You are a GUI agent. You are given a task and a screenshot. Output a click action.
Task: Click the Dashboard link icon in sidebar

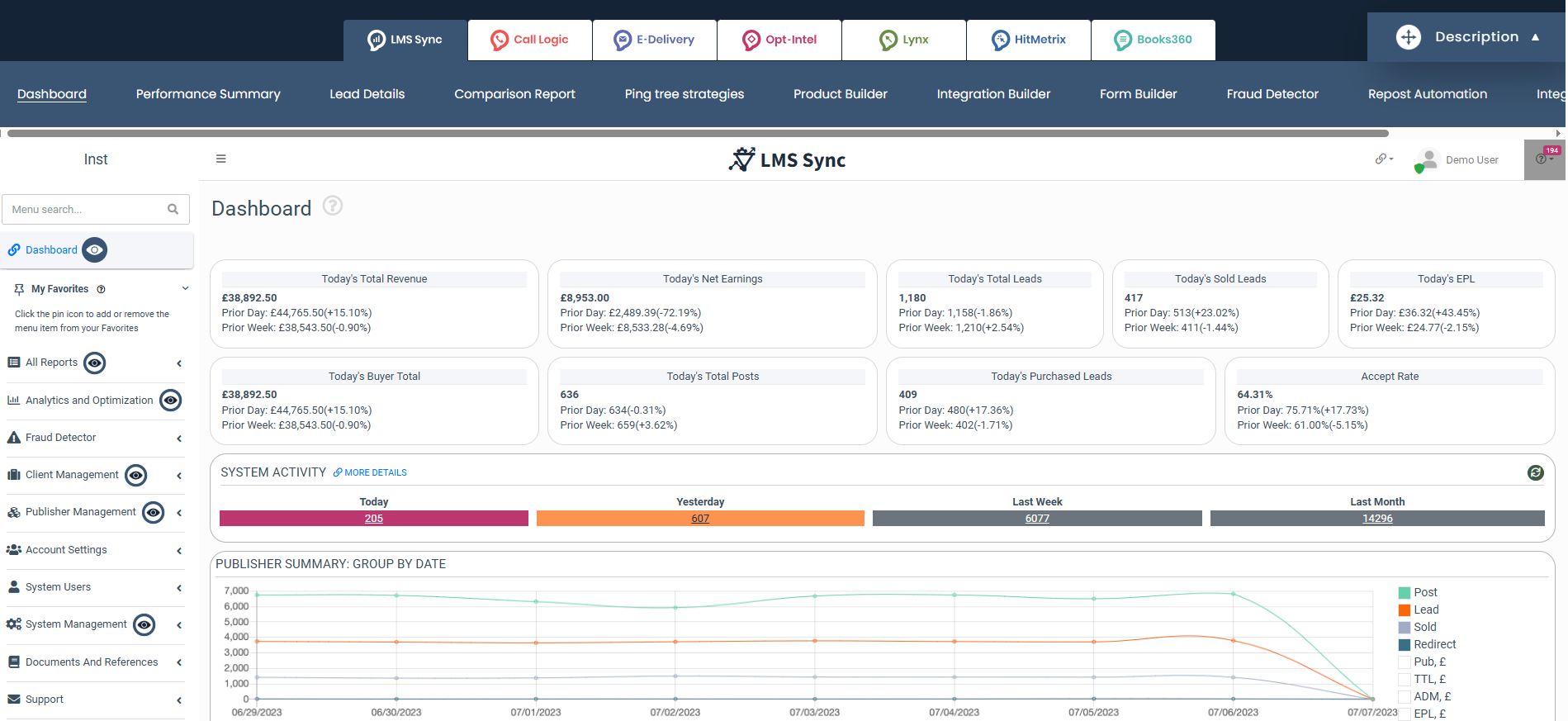[14, 249]
